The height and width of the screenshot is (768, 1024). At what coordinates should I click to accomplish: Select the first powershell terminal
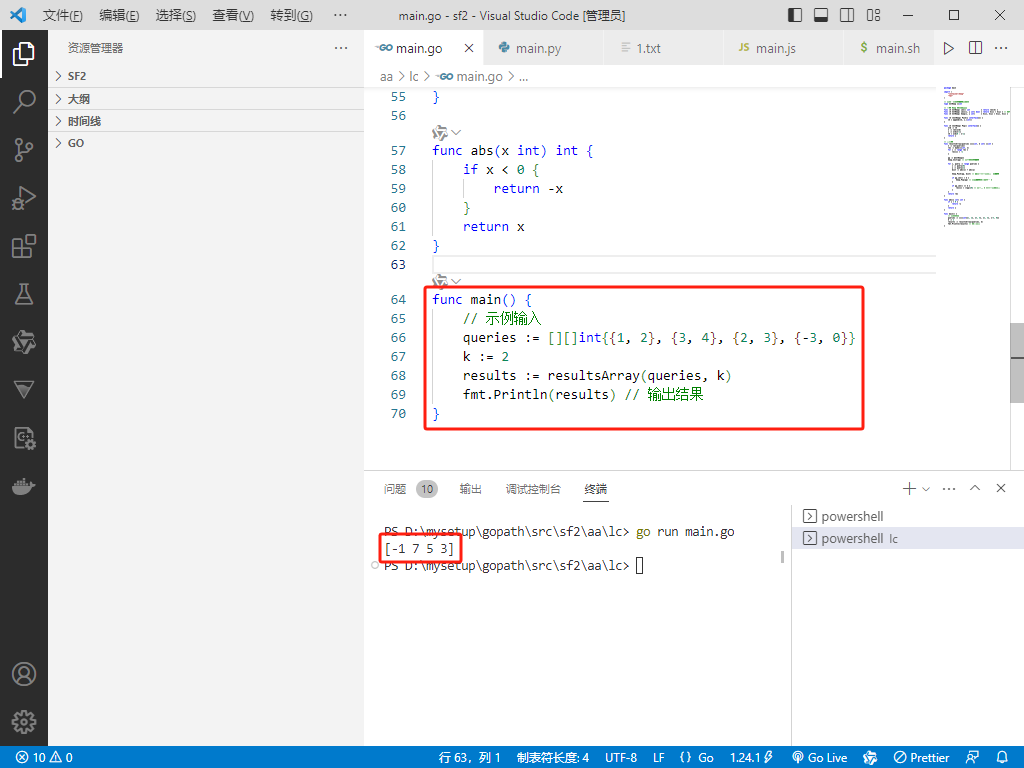coord(908,516)
